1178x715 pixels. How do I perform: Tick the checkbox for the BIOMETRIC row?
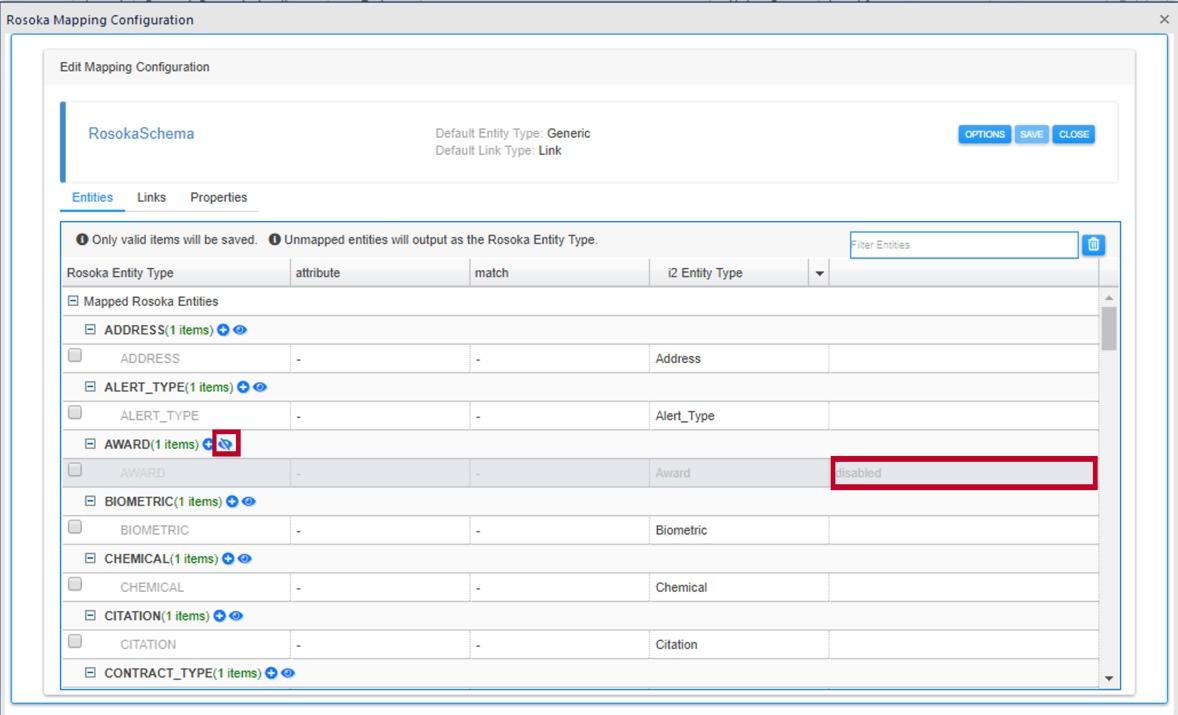pos(75,529)
